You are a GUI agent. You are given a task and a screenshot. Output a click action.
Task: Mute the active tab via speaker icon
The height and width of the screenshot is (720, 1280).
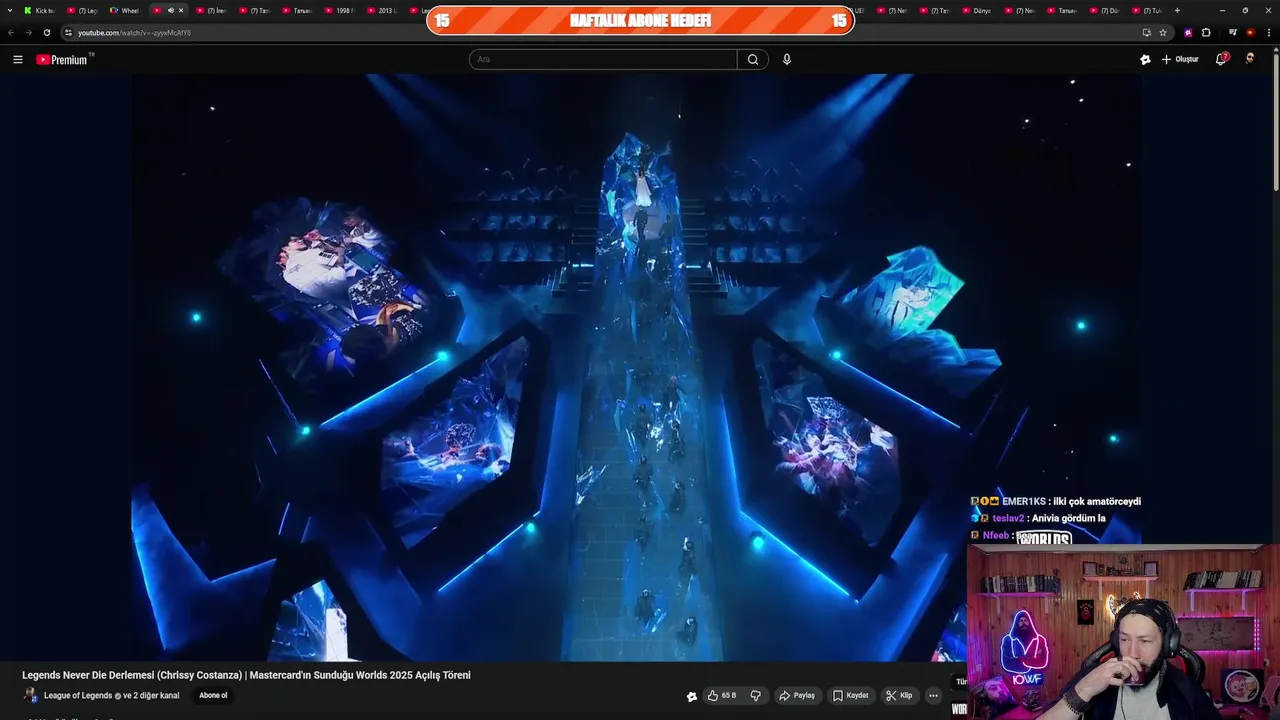(x=170, y=10)
